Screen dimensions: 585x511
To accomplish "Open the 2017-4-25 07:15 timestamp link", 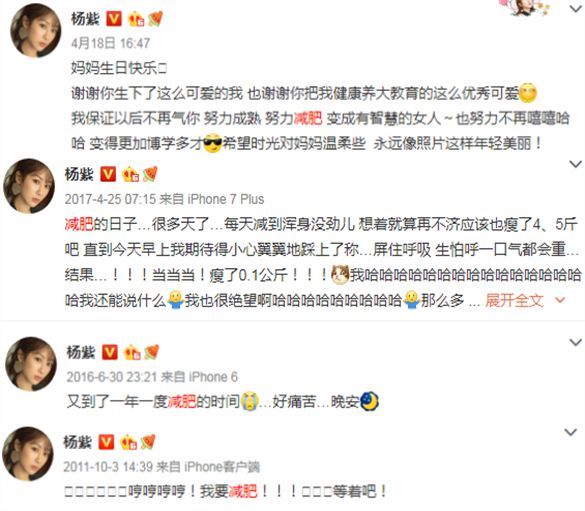I will pos(110,199).
